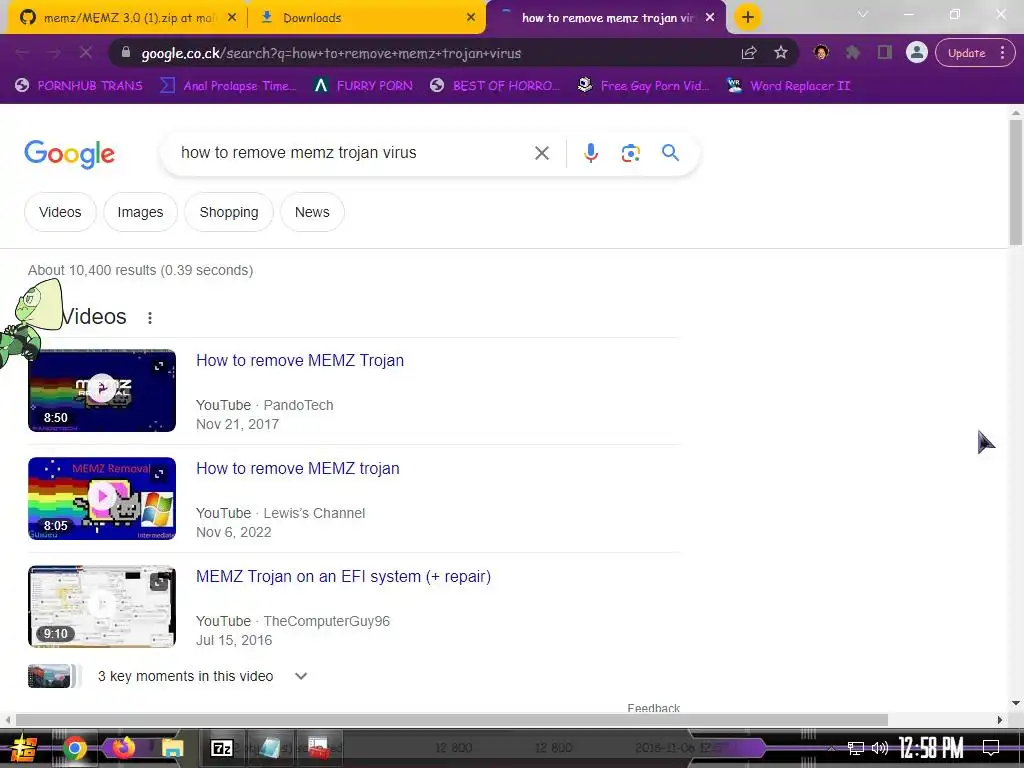This screenshot has width=1024, height=768.
Task: Open File Explorer from the taskbar
Action: [x=172, y=748]
